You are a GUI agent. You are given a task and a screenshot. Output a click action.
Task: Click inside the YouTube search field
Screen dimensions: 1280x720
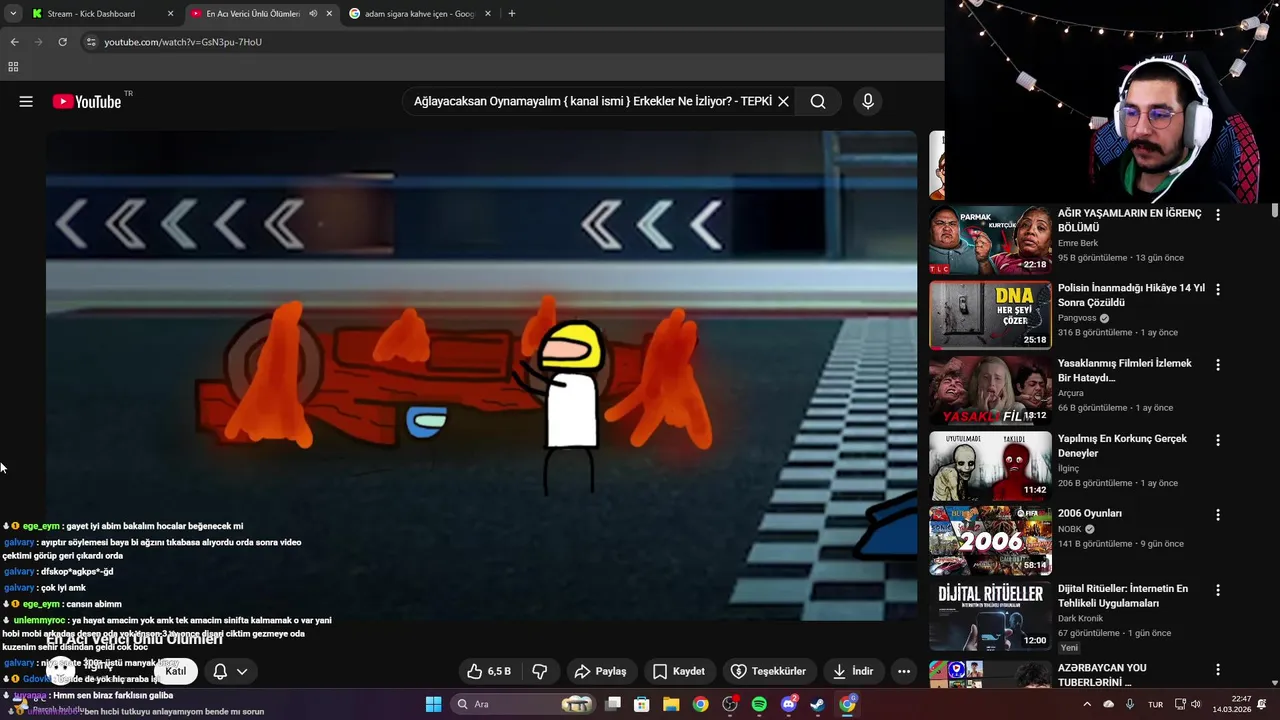592,101
